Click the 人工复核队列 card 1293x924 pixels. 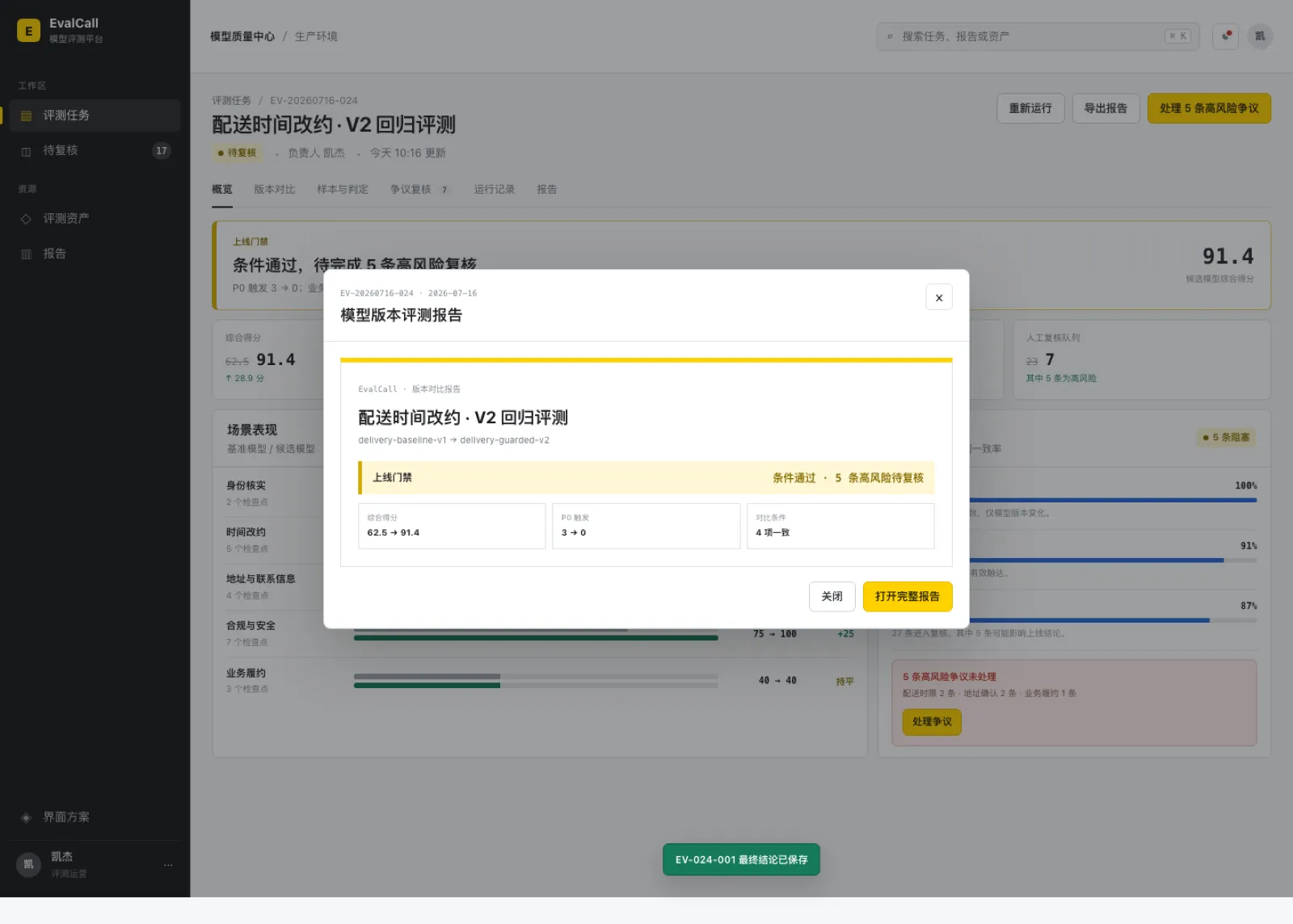pyautogui.click(x=1142, y=359)
